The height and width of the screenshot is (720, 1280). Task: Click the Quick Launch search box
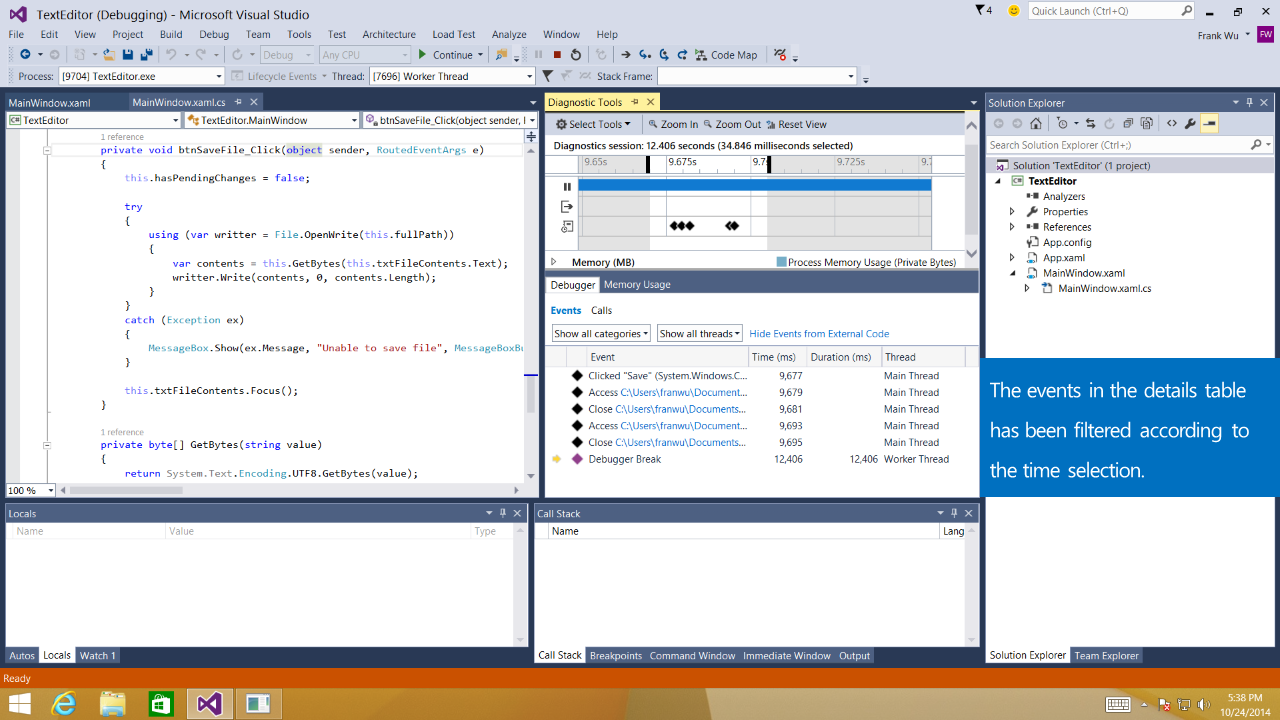1111,11
